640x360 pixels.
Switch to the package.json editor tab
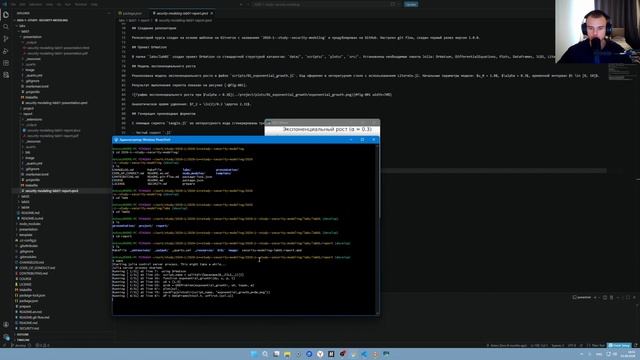click(131, 13)
